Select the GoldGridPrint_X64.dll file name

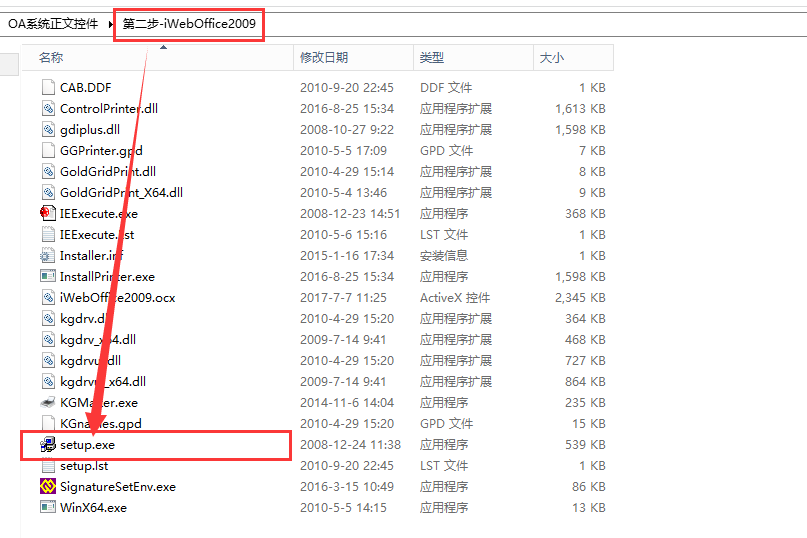point(121,193)
